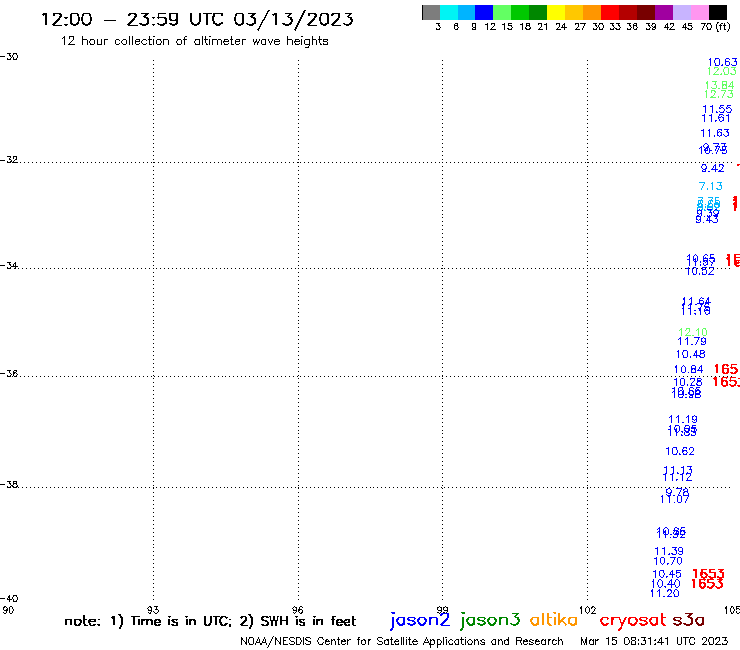Select the wave reading 11.79
The height and width of the screenshot is (650, 740).
[692, 341]
